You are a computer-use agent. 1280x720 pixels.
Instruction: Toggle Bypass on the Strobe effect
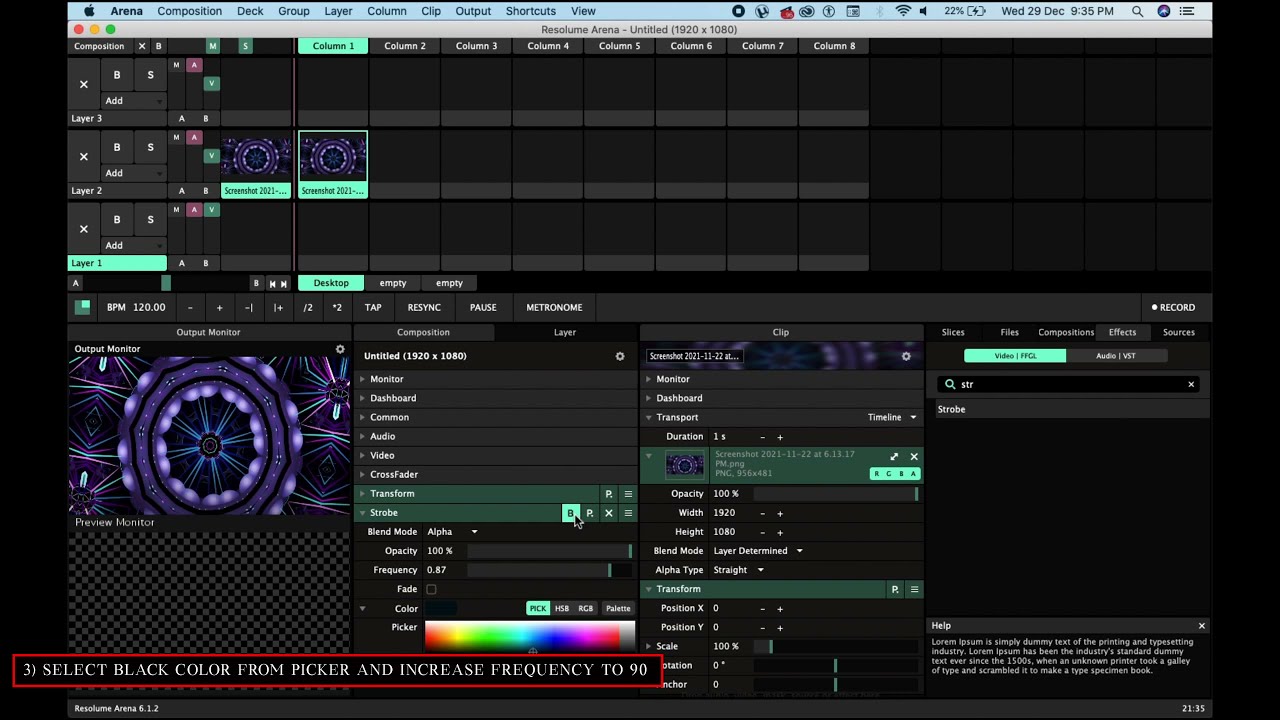(x=571, y=513)
